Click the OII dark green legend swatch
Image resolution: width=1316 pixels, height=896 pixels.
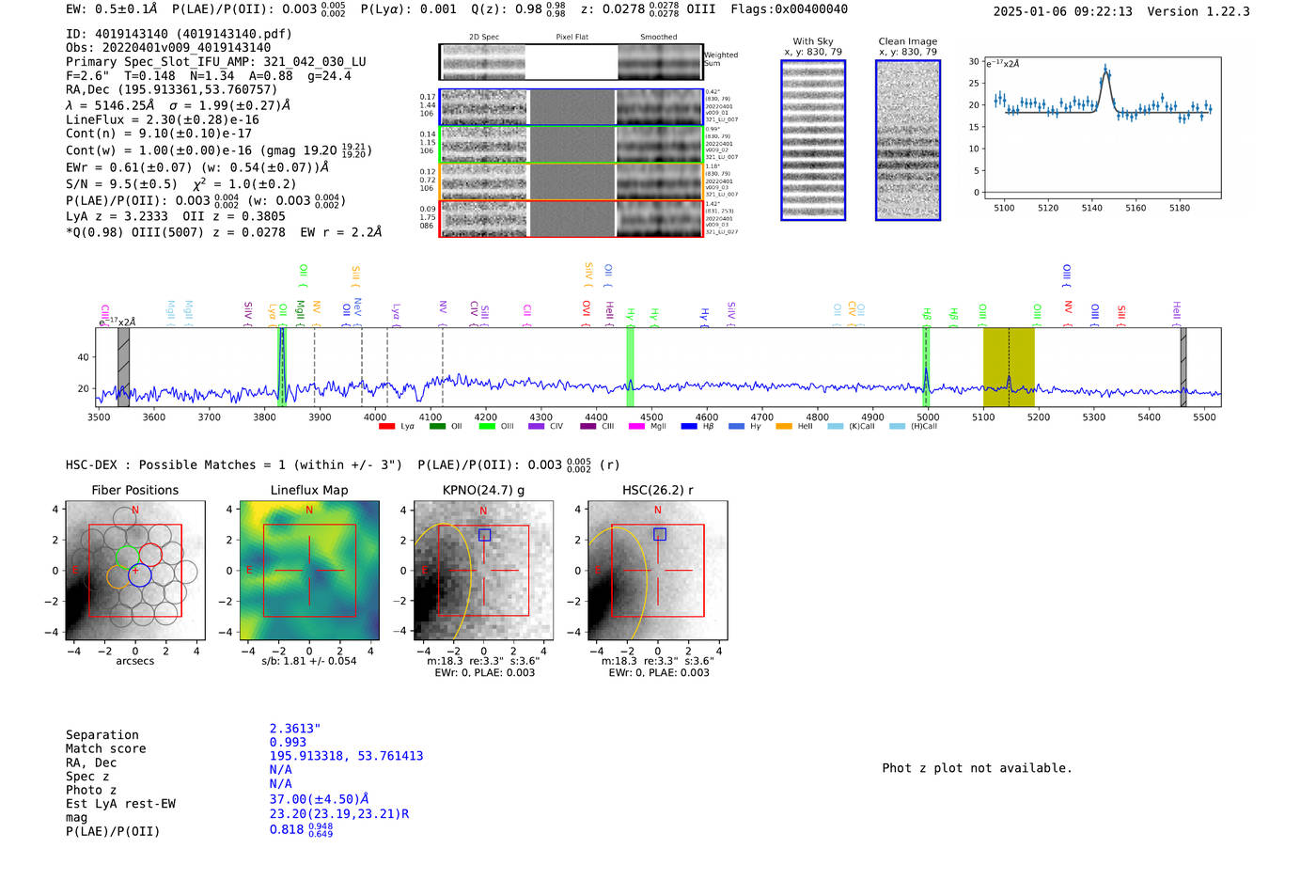coord(437,427)
